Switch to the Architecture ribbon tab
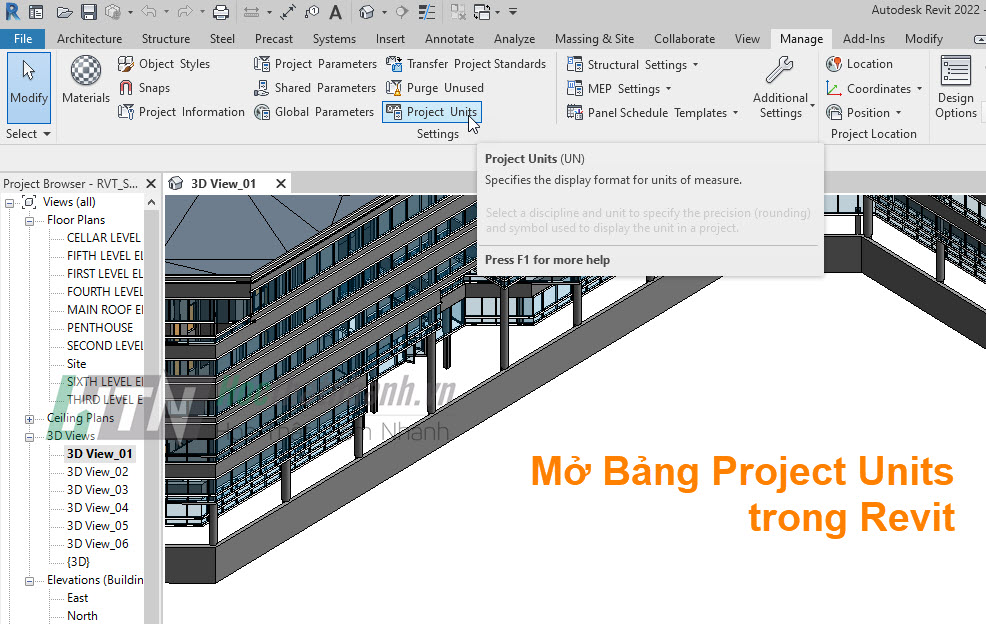 tap(89, 38)
